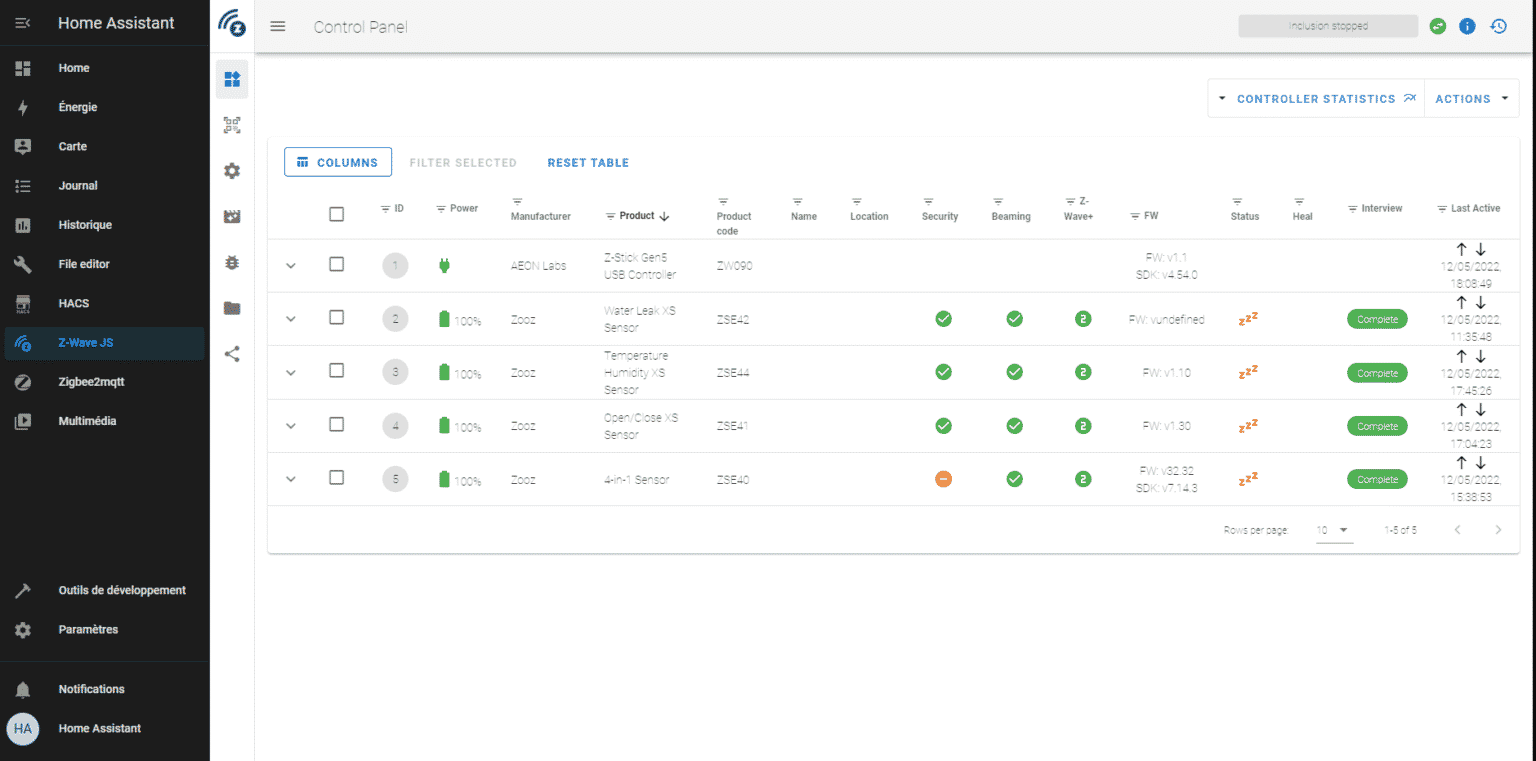Check the checkbox for the ZSE42 sensor row

tap(336, 318)
